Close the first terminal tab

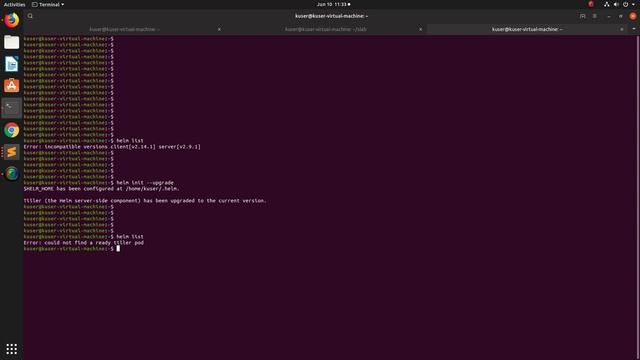(219, 29)
